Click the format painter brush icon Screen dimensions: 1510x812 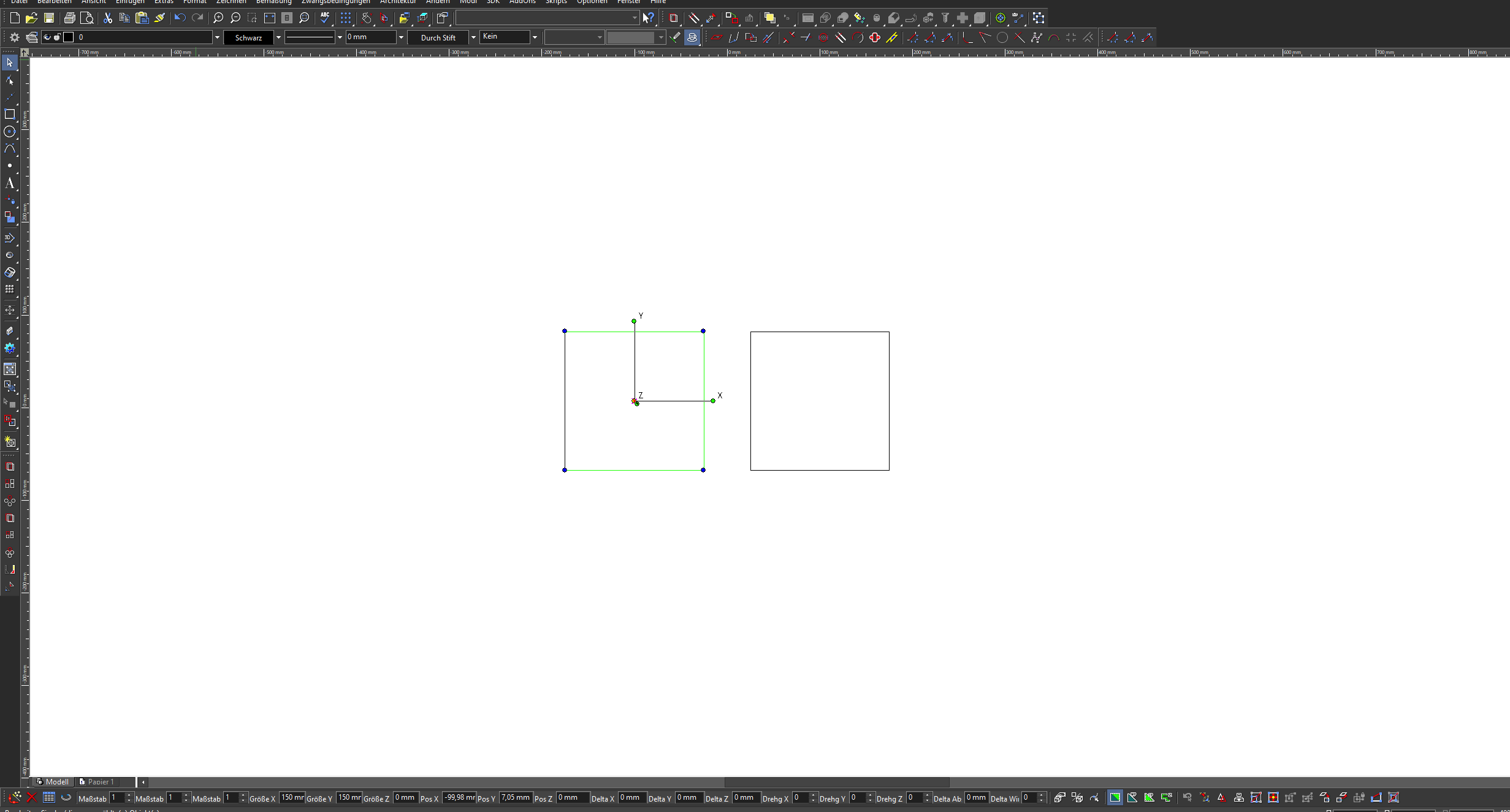[159, 18]
